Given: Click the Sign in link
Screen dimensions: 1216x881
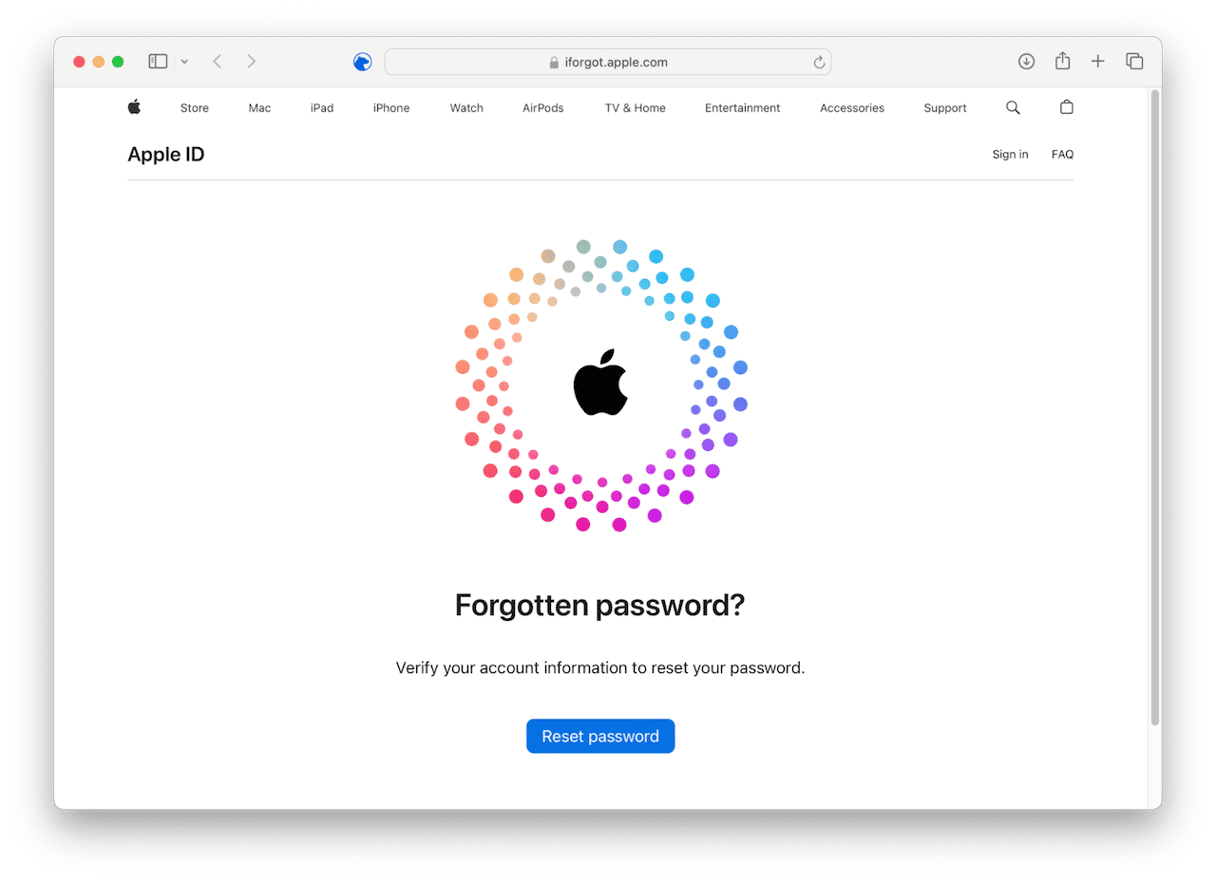Looking at the screenshot, I should pyautogui.click(x=1010, y=155).
